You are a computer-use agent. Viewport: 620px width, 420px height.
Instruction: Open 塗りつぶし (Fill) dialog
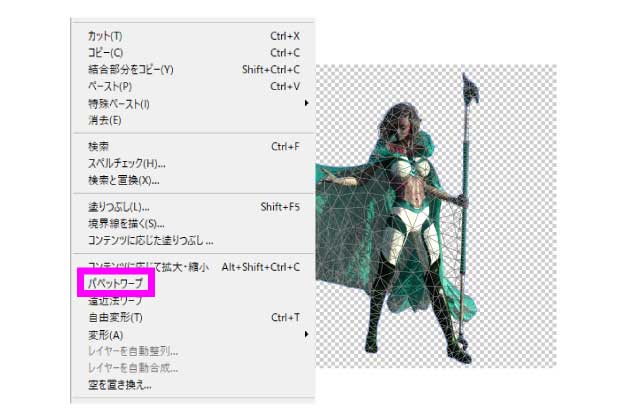point(118,207)
